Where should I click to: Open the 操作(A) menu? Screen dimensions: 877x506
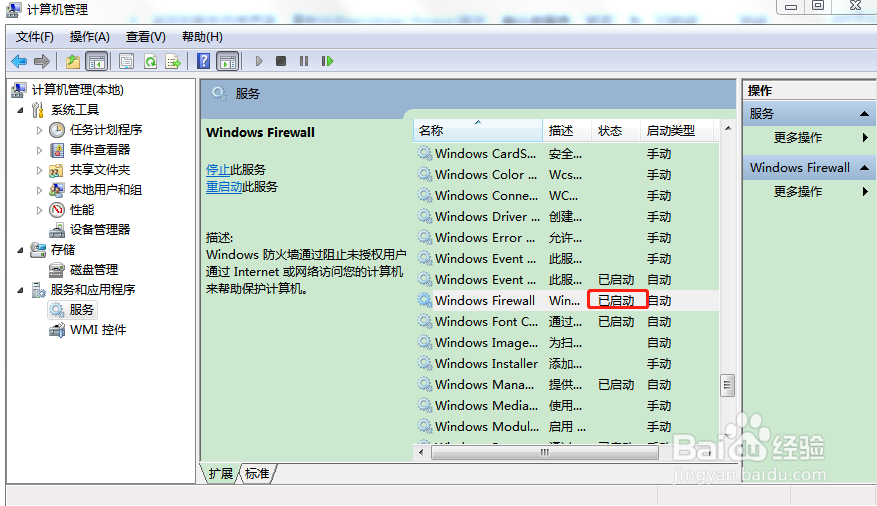coord(89,37)
